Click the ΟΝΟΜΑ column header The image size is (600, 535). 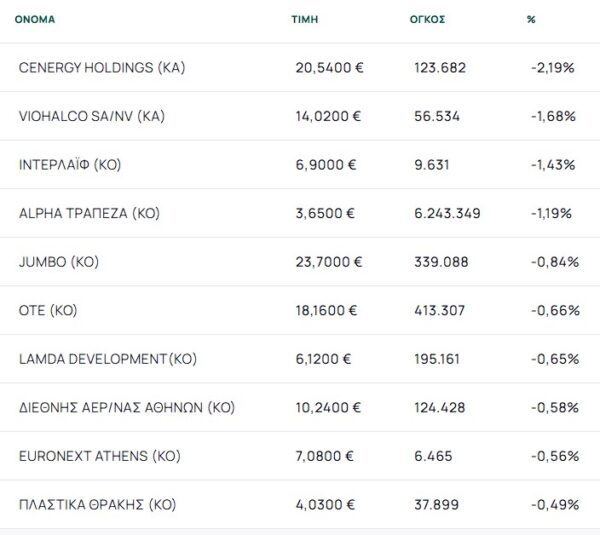click(x=35, y=19)
